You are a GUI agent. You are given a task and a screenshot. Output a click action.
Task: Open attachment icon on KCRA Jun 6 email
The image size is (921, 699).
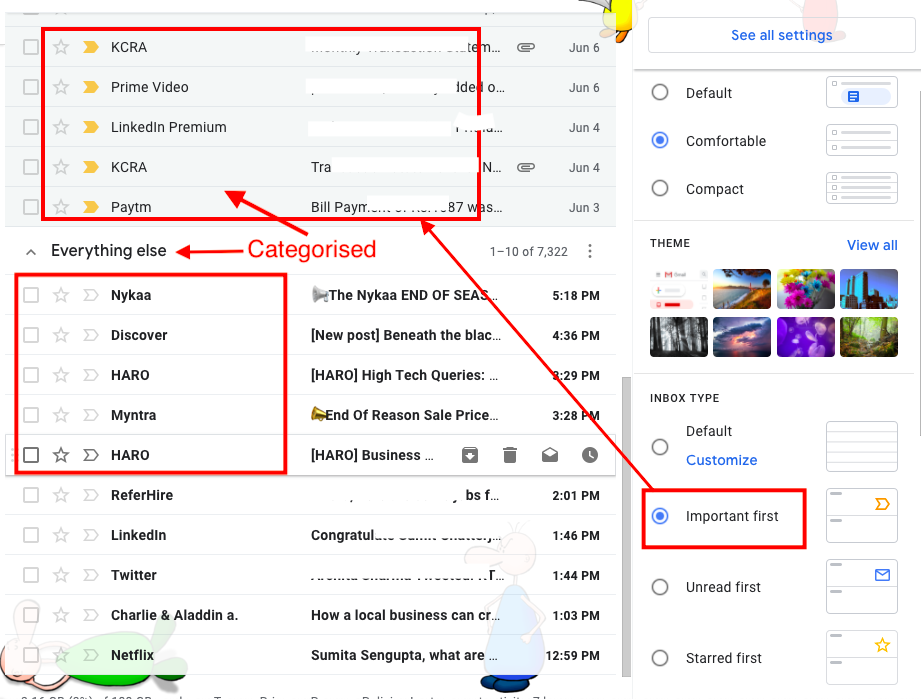point(526,47)
